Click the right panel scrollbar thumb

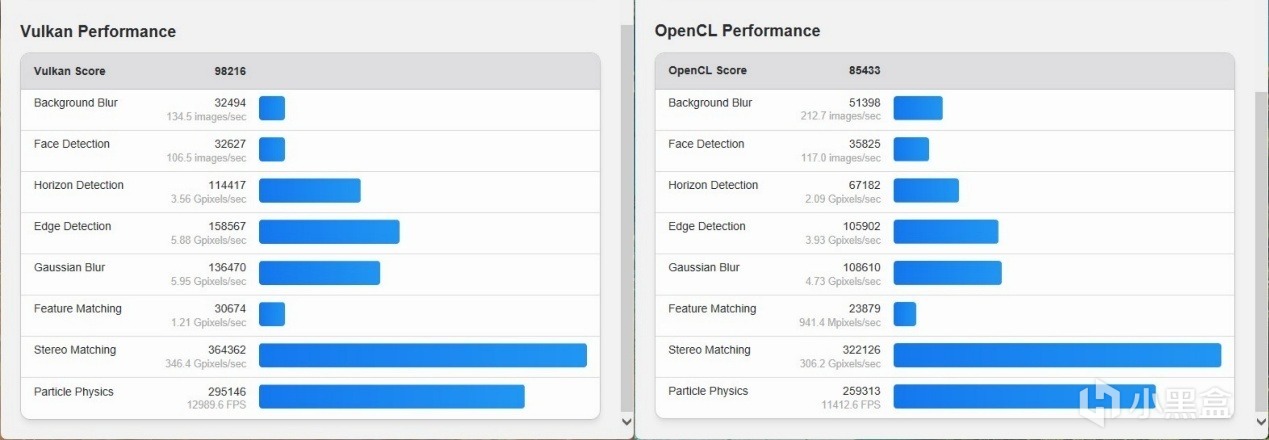(x=1261, y=250)
